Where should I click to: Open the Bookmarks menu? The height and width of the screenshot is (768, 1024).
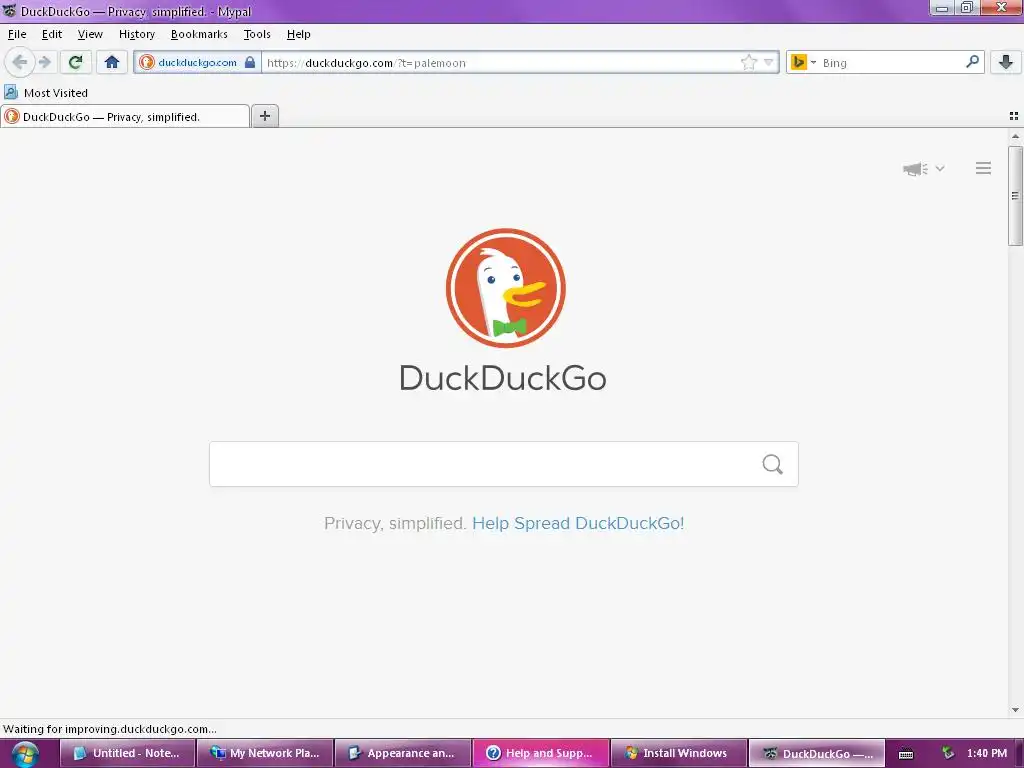coord(199,34)
